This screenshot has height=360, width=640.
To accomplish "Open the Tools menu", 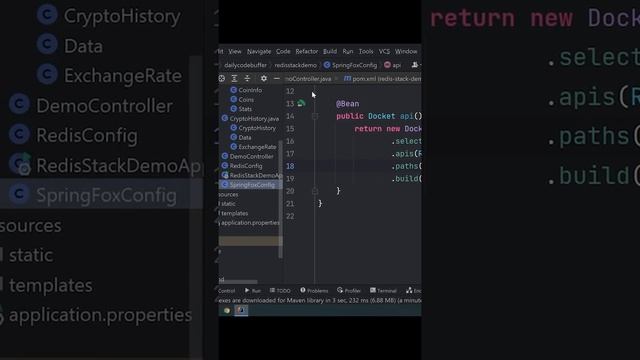I will 366,51.
